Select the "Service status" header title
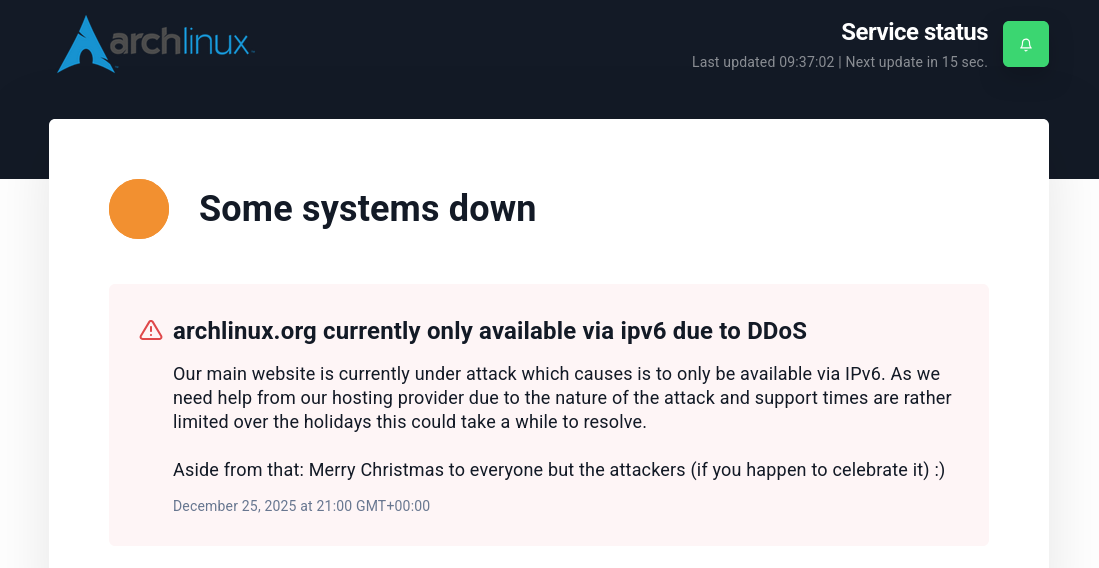Image resolution: width=1099 pixels, height=568 pixels. tap(914, 32)
